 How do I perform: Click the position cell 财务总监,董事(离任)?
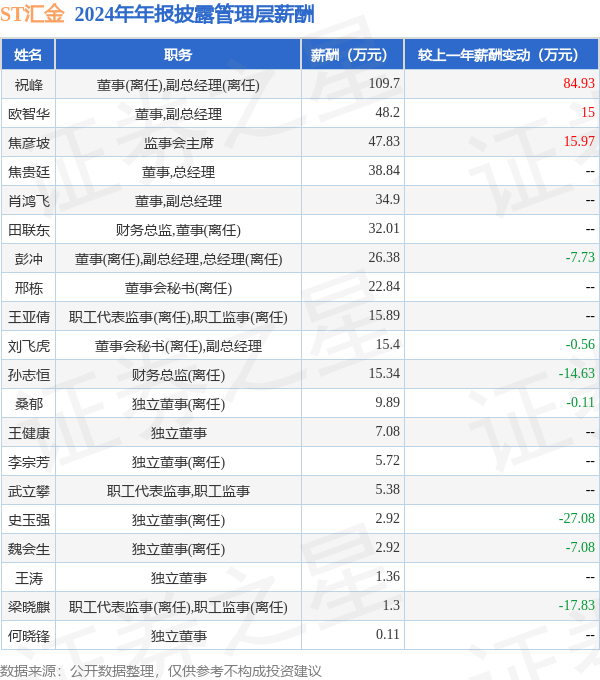(179, 230)
